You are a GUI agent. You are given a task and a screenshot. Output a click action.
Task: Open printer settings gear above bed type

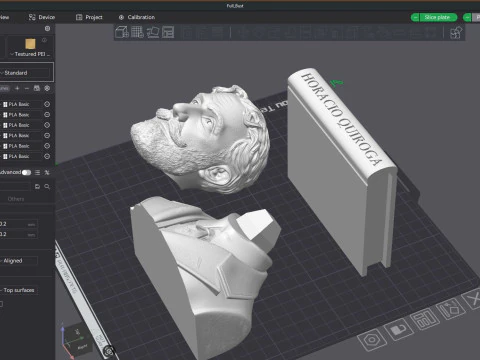point(47,29)
